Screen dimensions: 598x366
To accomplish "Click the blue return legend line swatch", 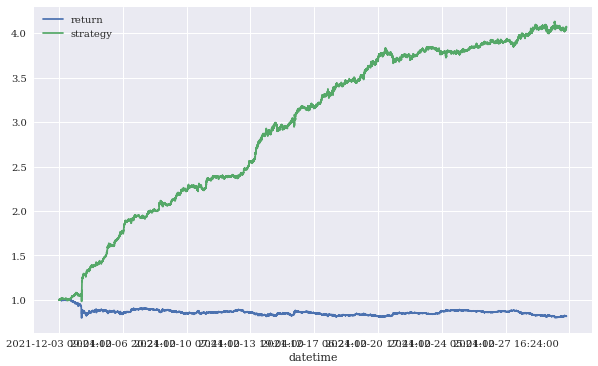I will pos(53,19).
